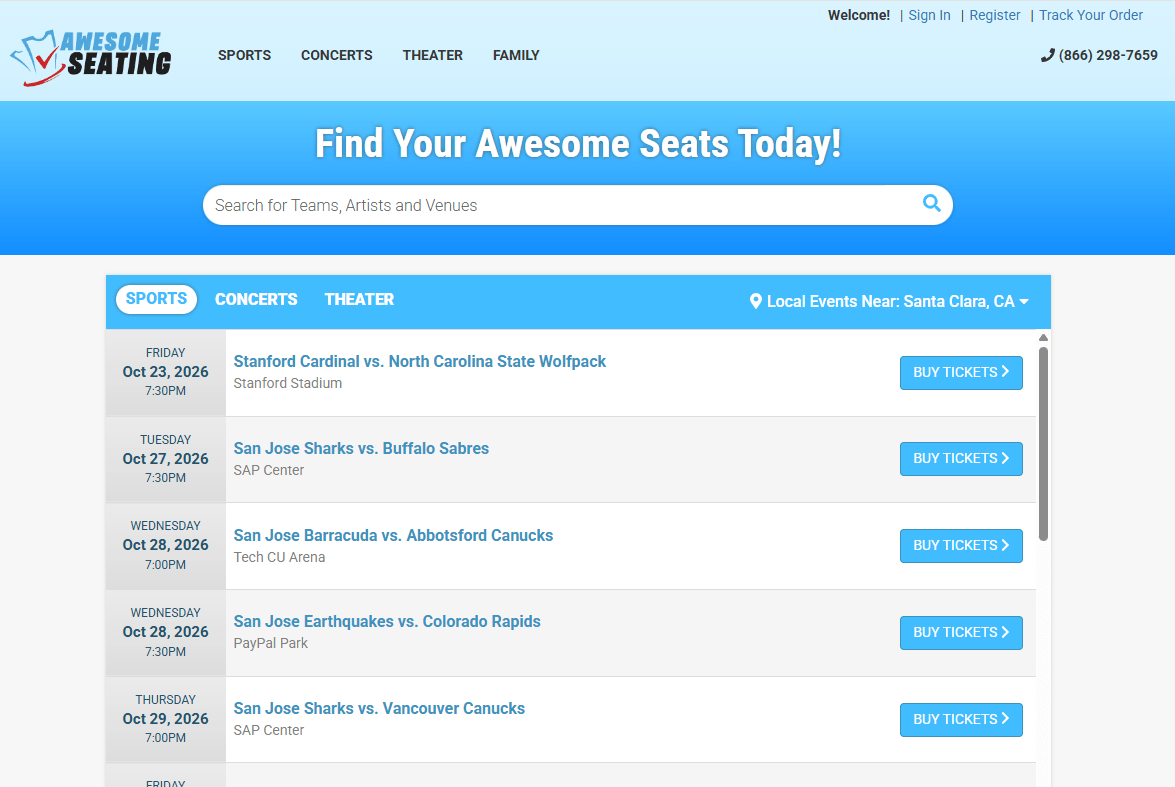The image size is (1175, 787).
Task: Open San Jose Earthquakes vs. Colorado Rapids event
Action: [387, 621]
